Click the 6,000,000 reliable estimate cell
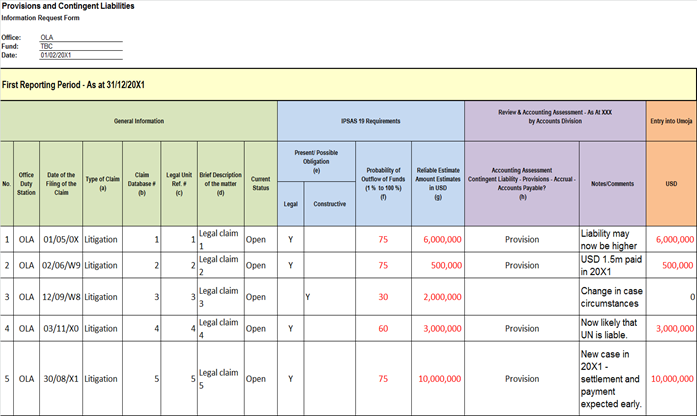This screenshot has width=697, height=416. coord(438,240)
